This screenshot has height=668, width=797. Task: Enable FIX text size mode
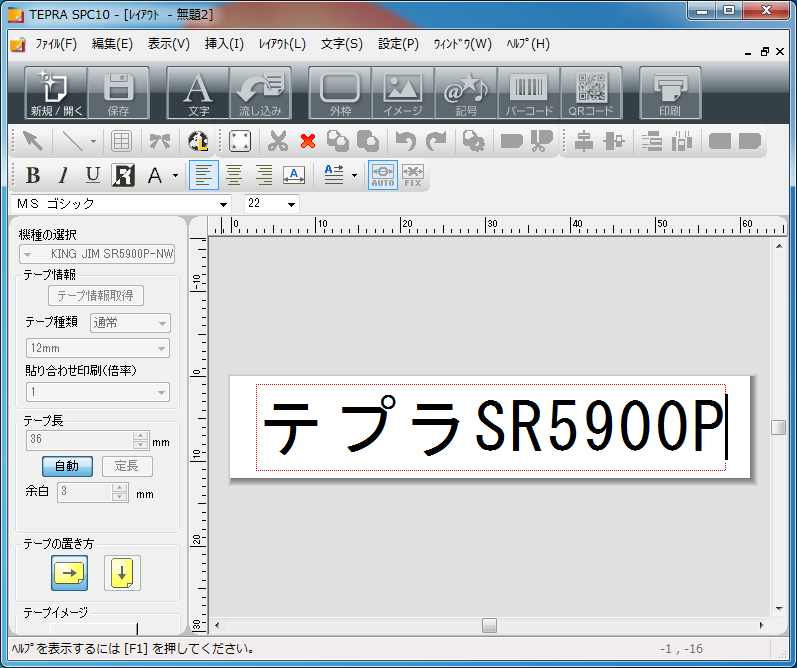(x=413, y=175)
